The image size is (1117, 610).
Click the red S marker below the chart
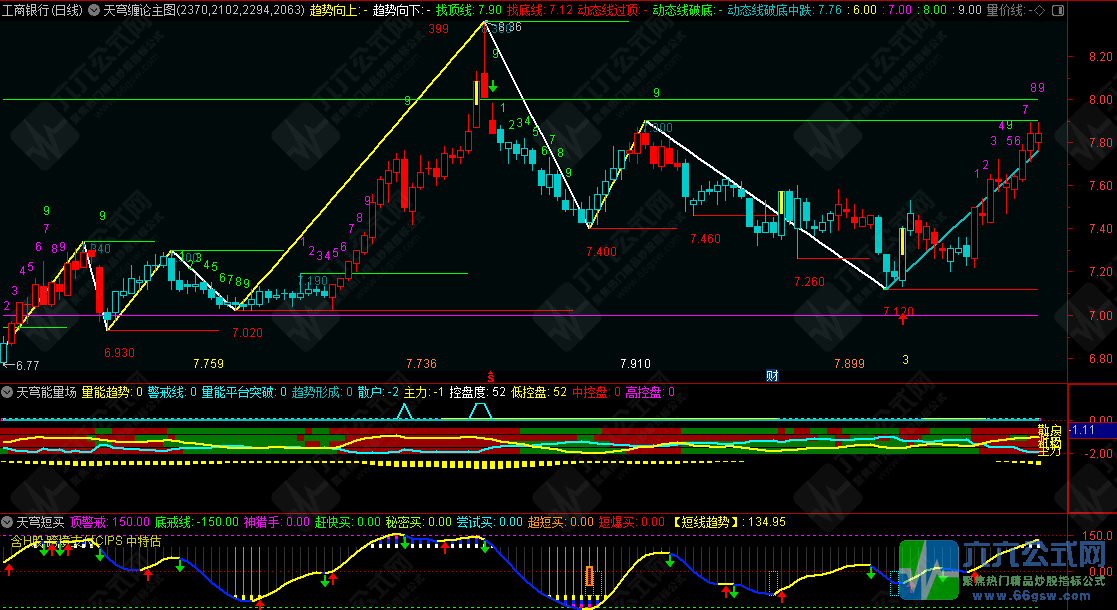tap(490, 375)
